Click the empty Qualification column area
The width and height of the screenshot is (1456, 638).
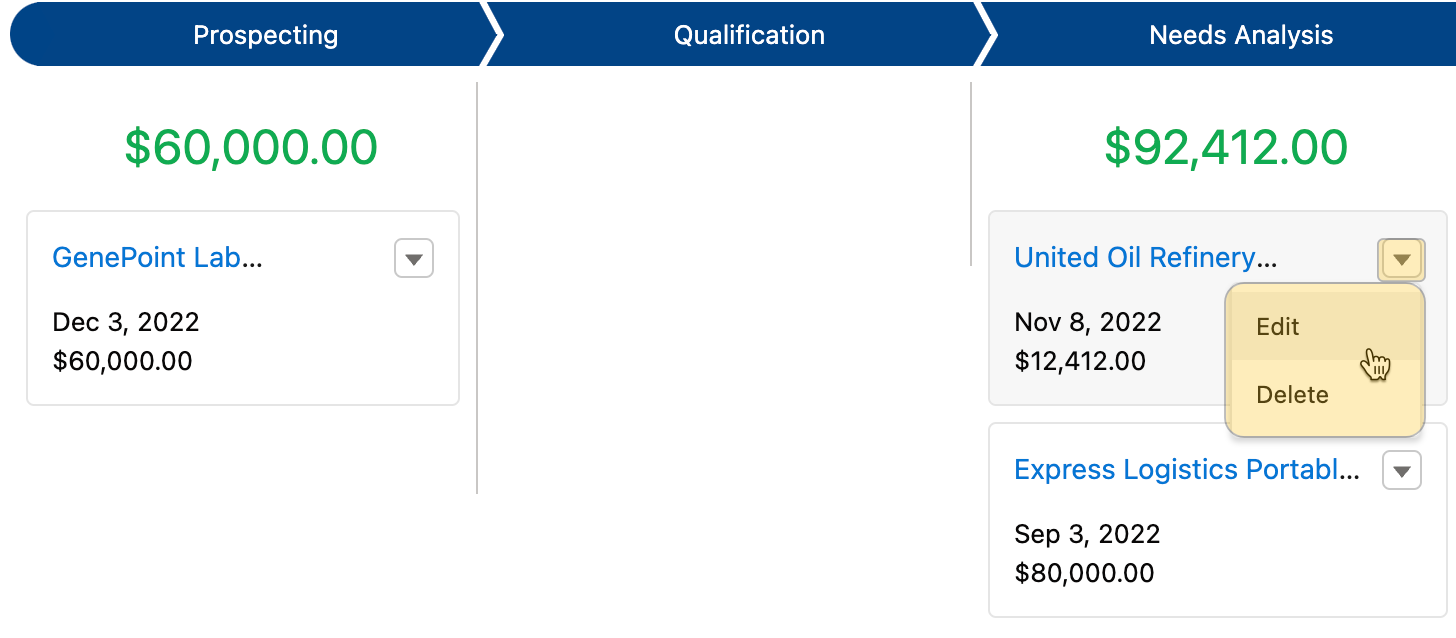724,288
